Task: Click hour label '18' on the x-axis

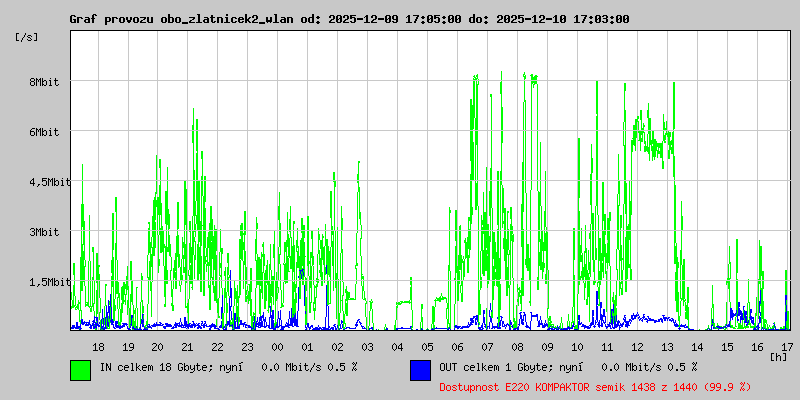Action: [x=98, y=347]
